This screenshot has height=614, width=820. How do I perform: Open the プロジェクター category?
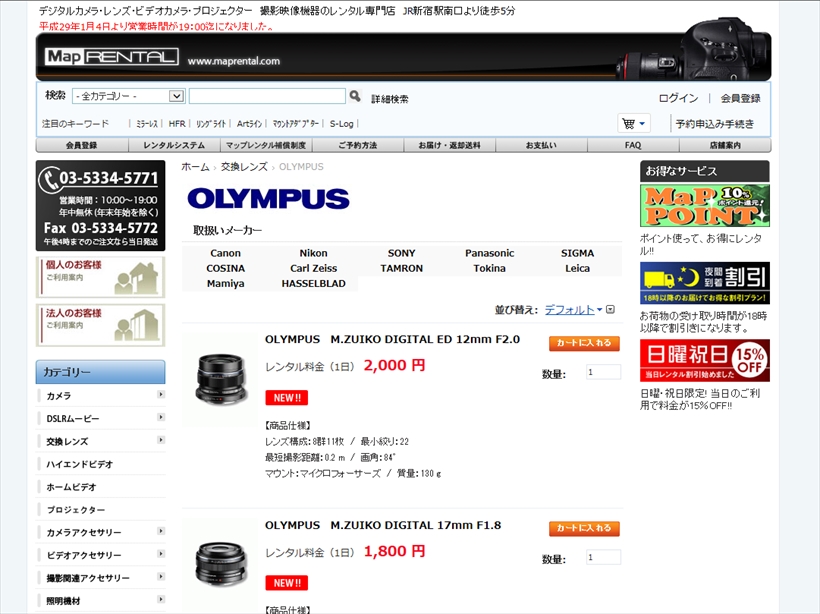pos(76,509)
